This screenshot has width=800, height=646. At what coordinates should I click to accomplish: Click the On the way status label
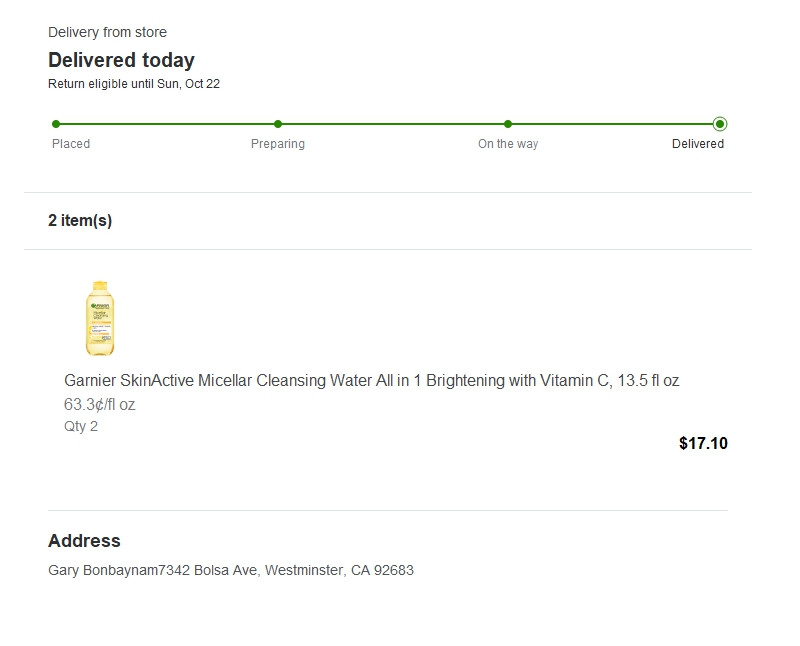[508, 144]
